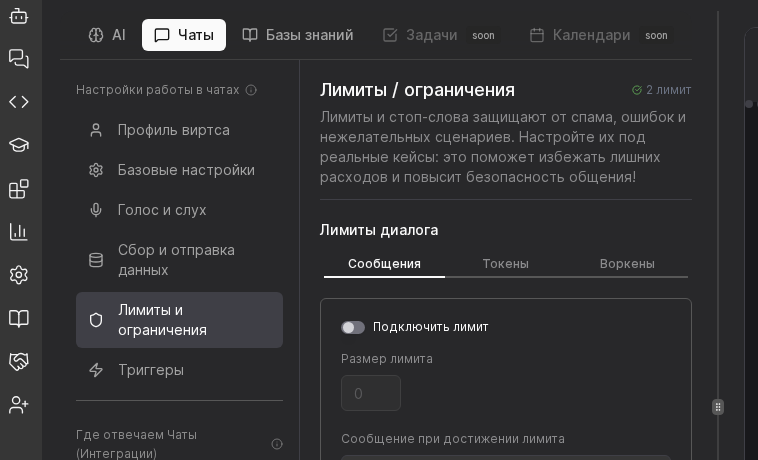Click info icon next to Где отвечаем Чаты

[277, 444]
